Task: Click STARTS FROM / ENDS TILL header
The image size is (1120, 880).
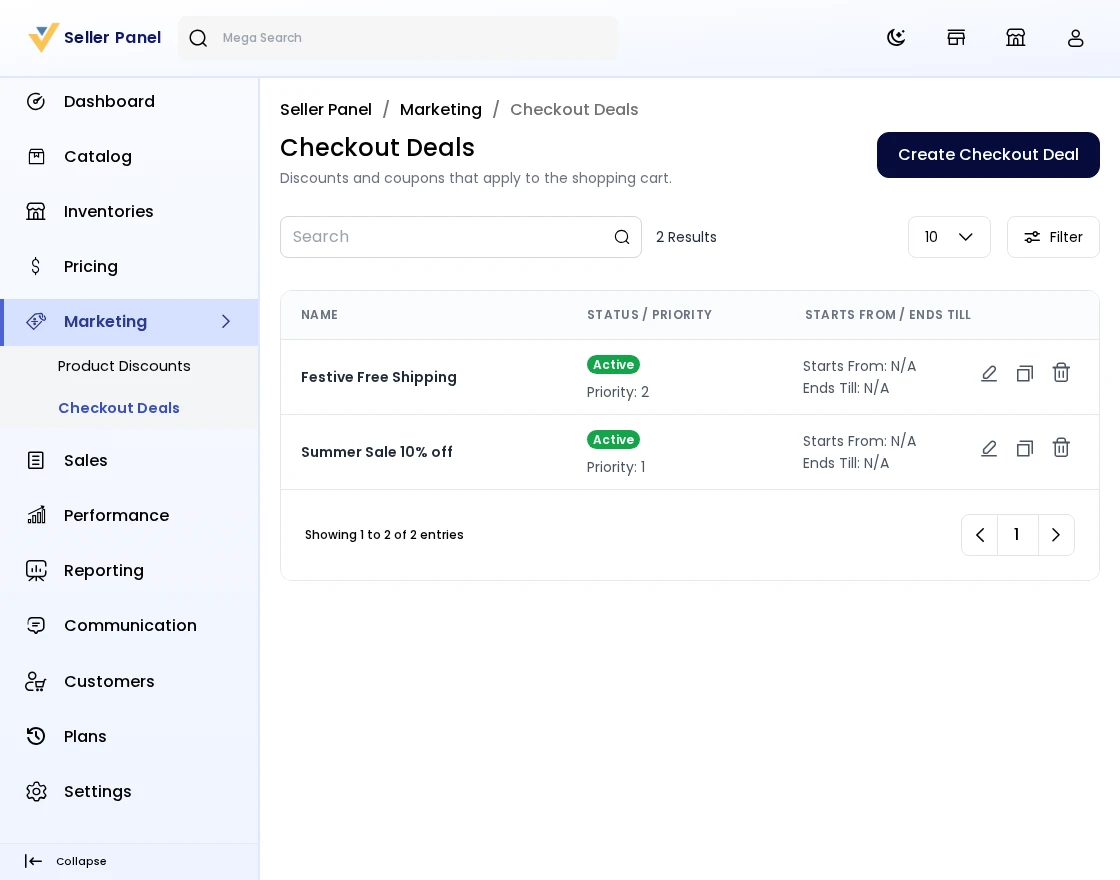Action: point(888,315)
